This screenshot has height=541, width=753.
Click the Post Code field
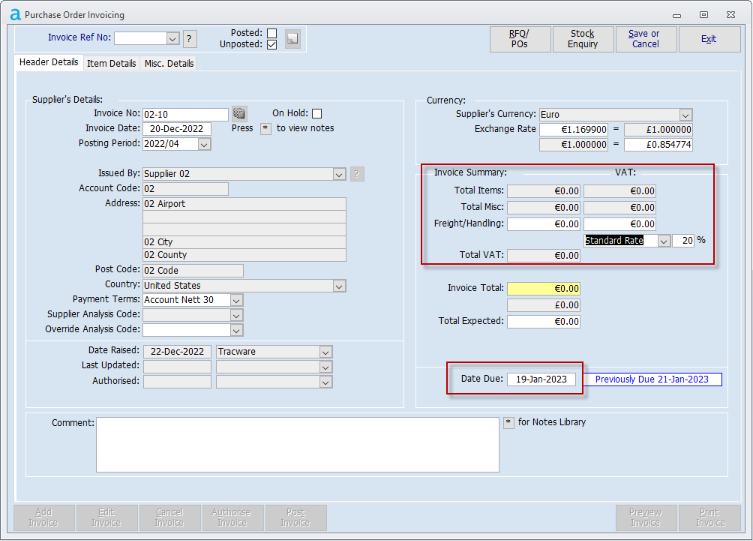click(193, 271)
